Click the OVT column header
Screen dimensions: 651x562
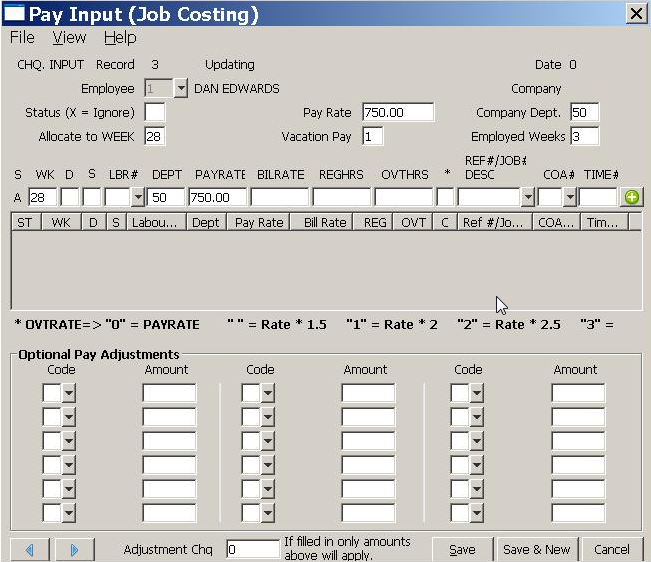coord(413,222)
